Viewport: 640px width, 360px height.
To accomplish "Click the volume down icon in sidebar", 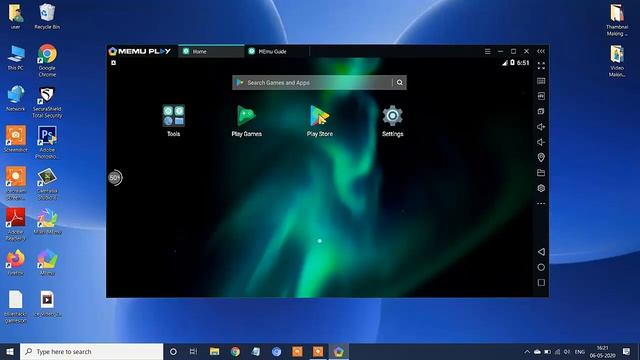I will tap(541, 142).
